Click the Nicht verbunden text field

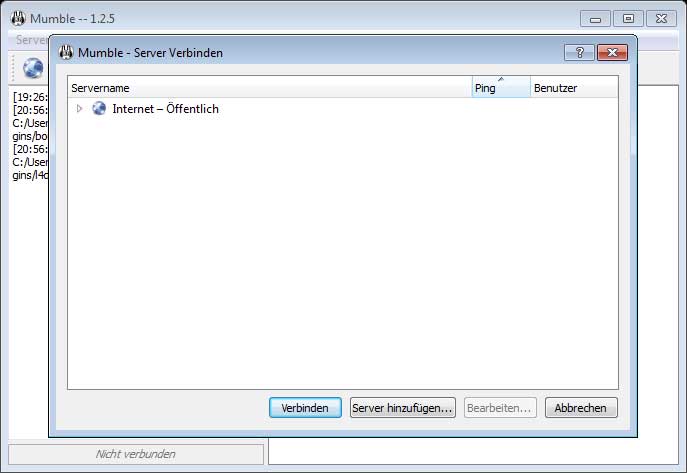click(x=136, y=454)
